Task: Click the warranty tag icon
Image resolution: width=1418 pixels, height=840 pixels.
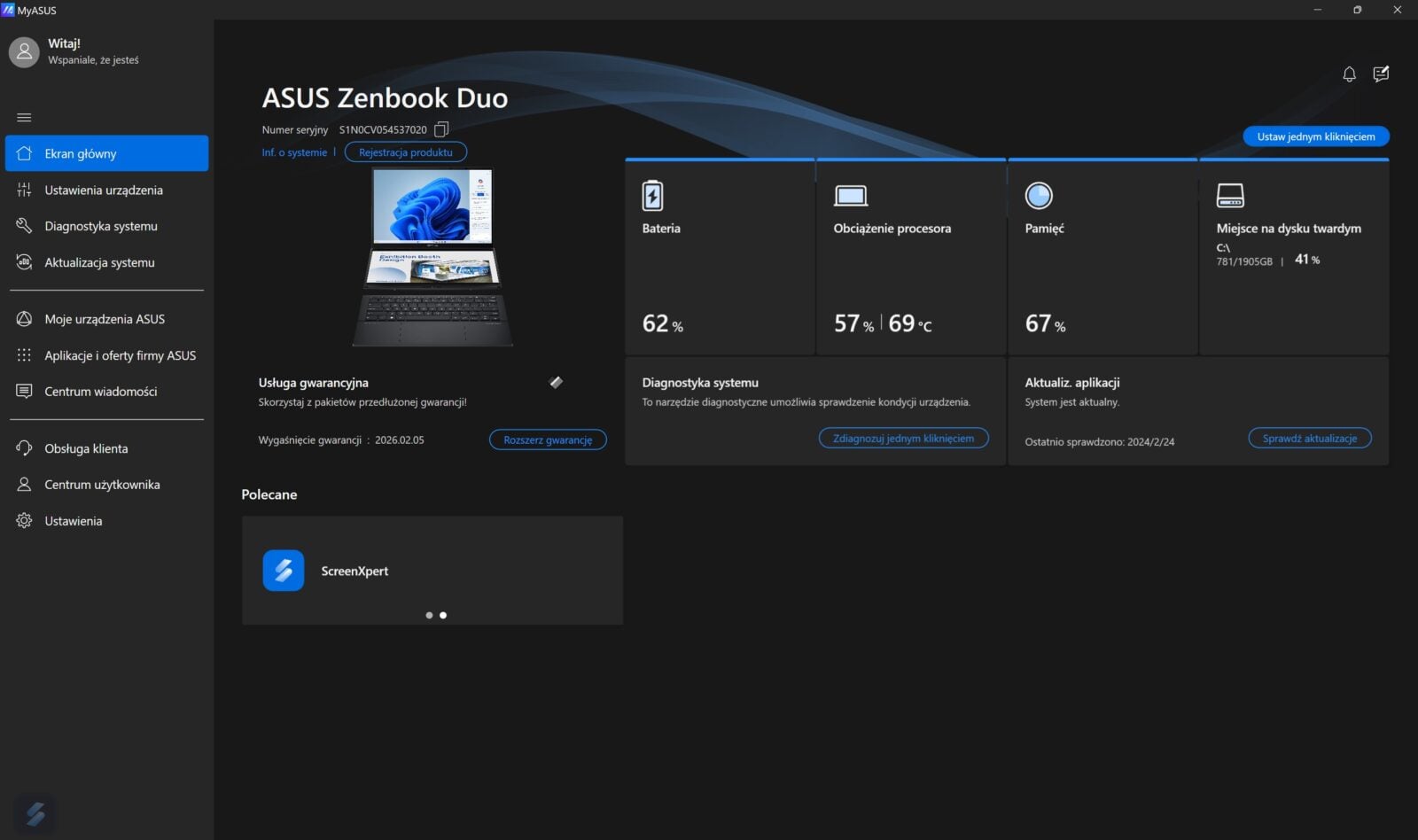Action: pos(556,383)
